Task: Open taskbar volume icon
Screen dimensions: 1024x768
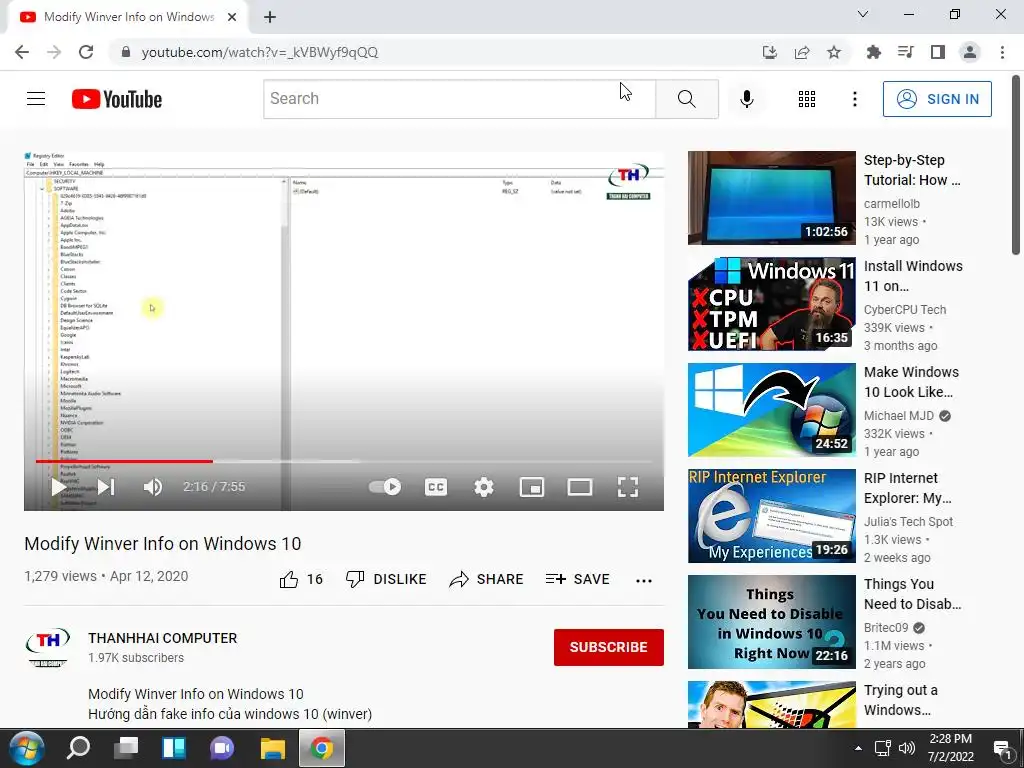Action: pyautogui.click(x=906, y=748)
